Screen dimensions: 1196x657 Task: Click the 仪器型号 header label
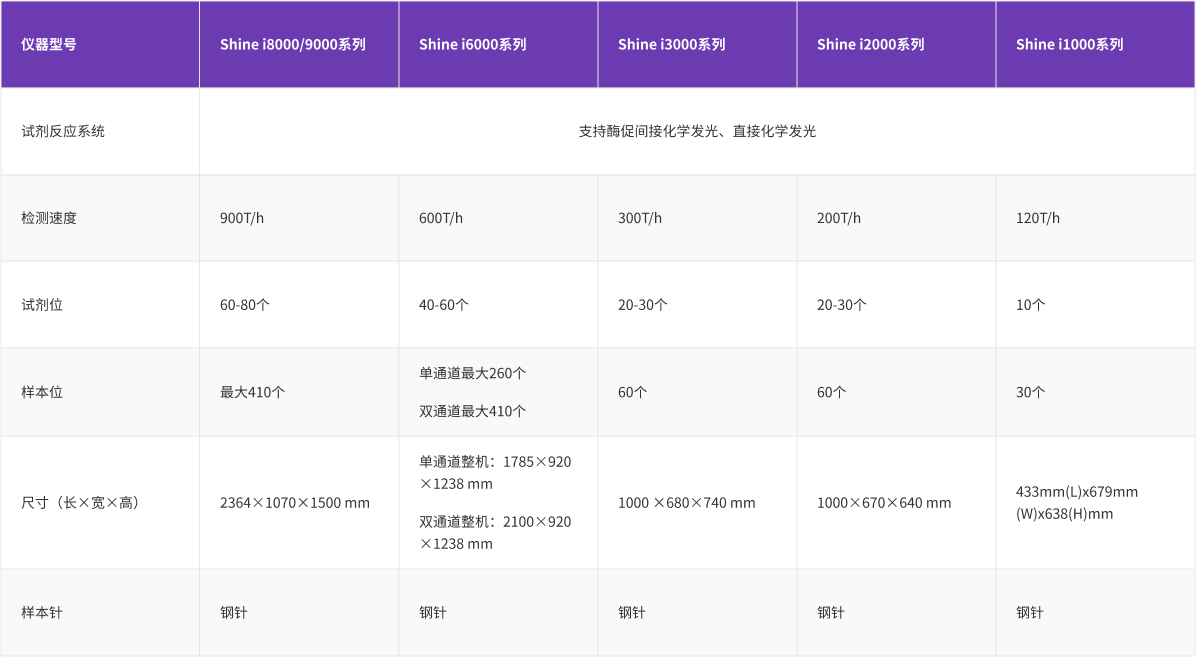coord(49,44)
